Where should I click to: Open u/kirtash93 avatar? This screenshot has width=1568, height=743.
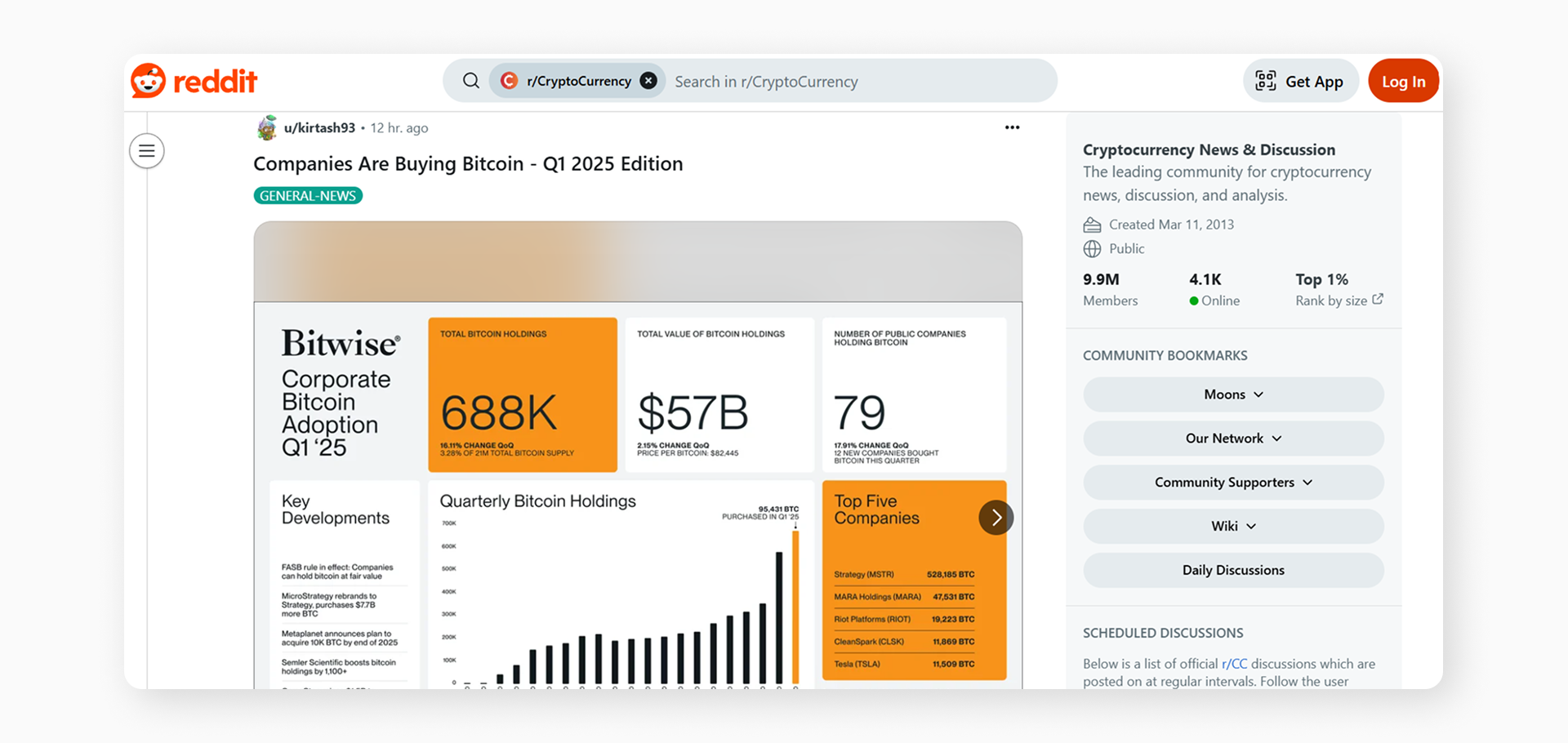267,127
